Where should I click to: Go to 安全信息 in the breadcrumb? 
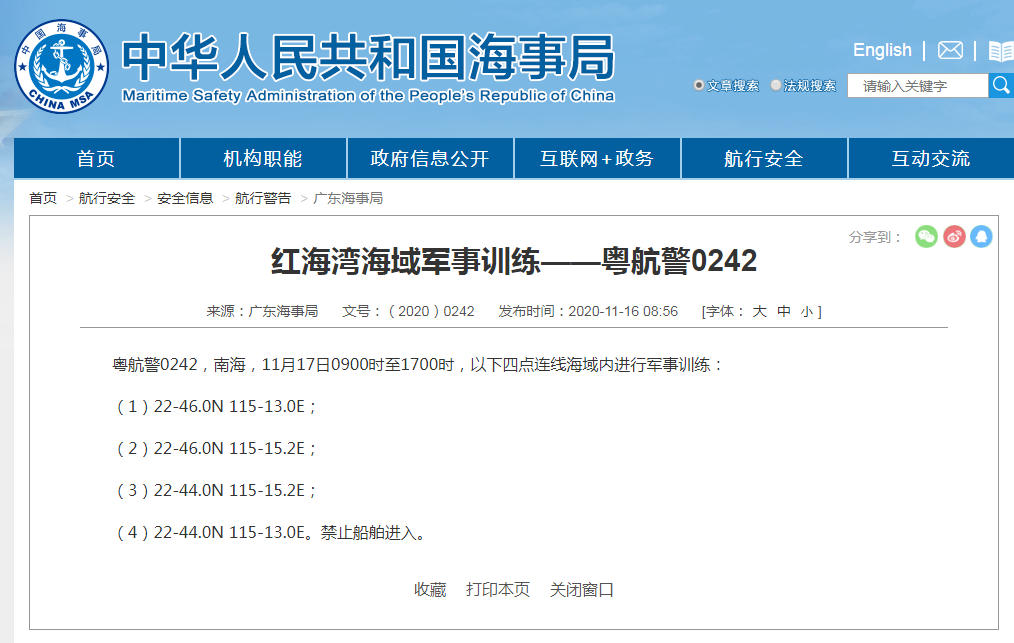[185, 198]
